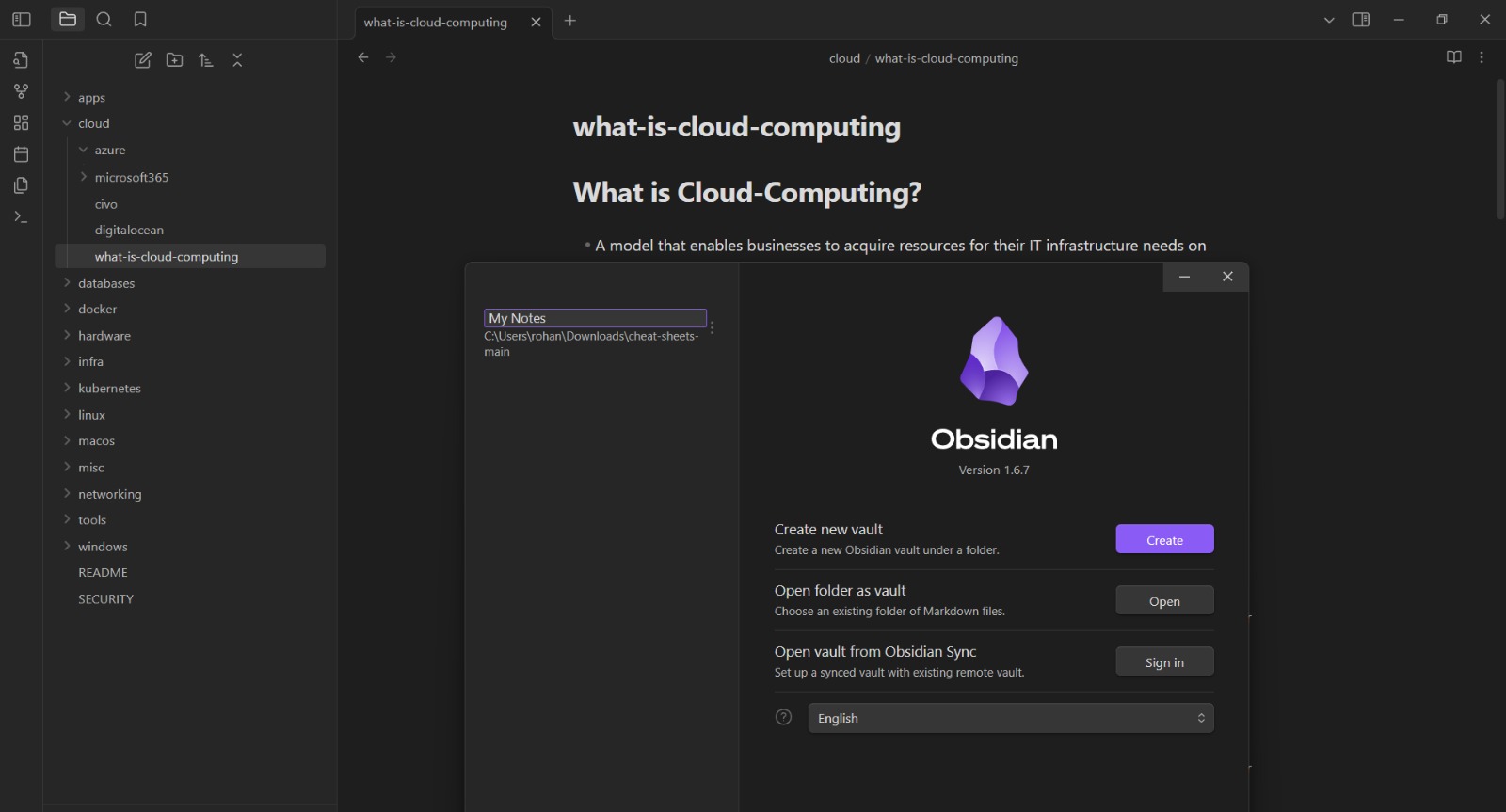Open command palette terminal icon
This screenshot has height=812, width=1506.
click(x=21, y=217)
